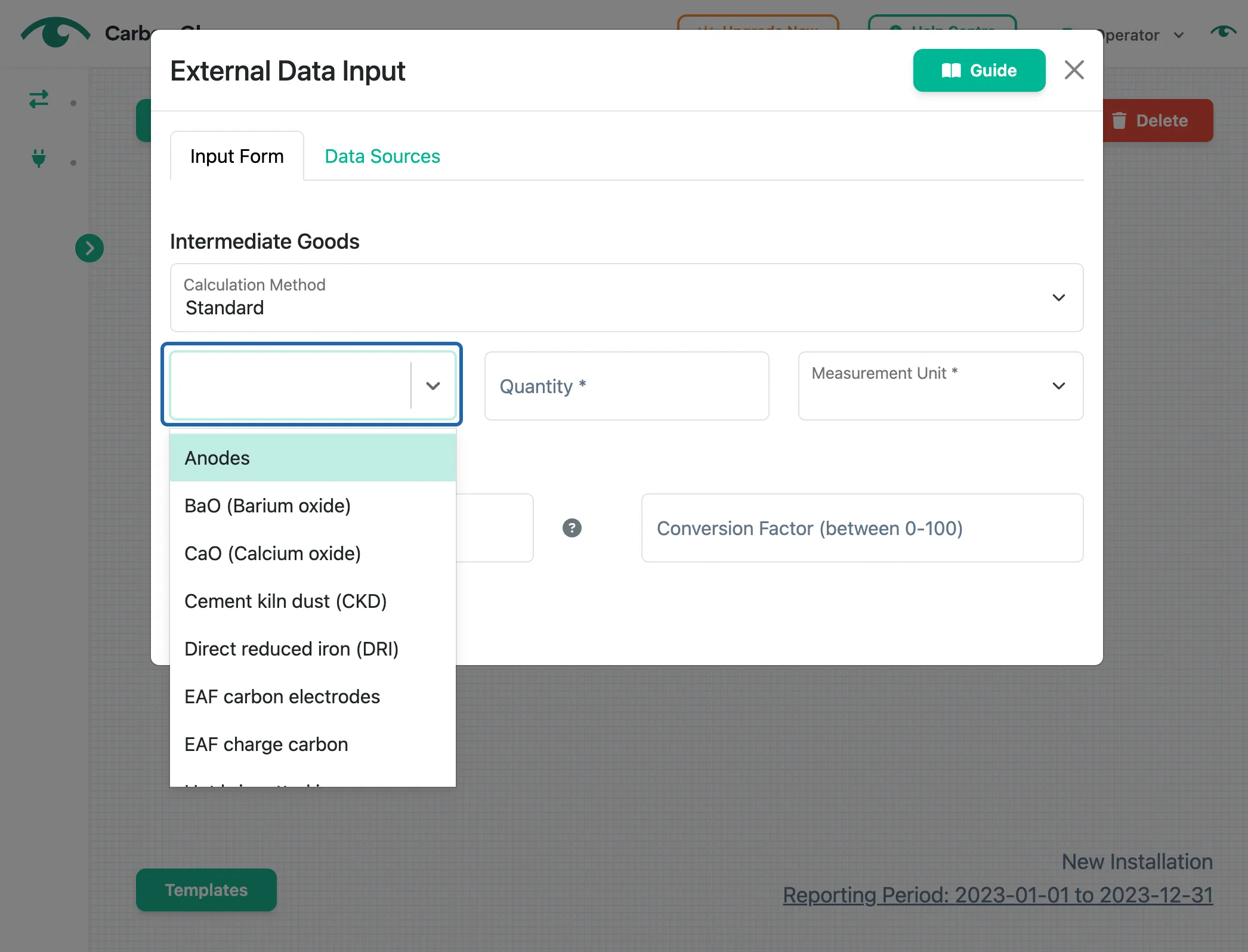Click the plug sidebar icon
This screenshot has height=952, width=1248.
click(x=39, y=158)
